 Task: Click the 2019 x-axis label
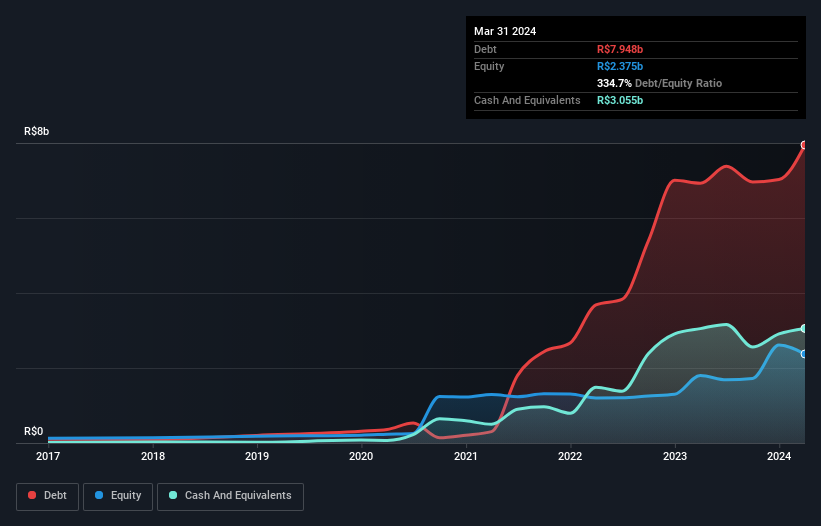tap(257, 456)
